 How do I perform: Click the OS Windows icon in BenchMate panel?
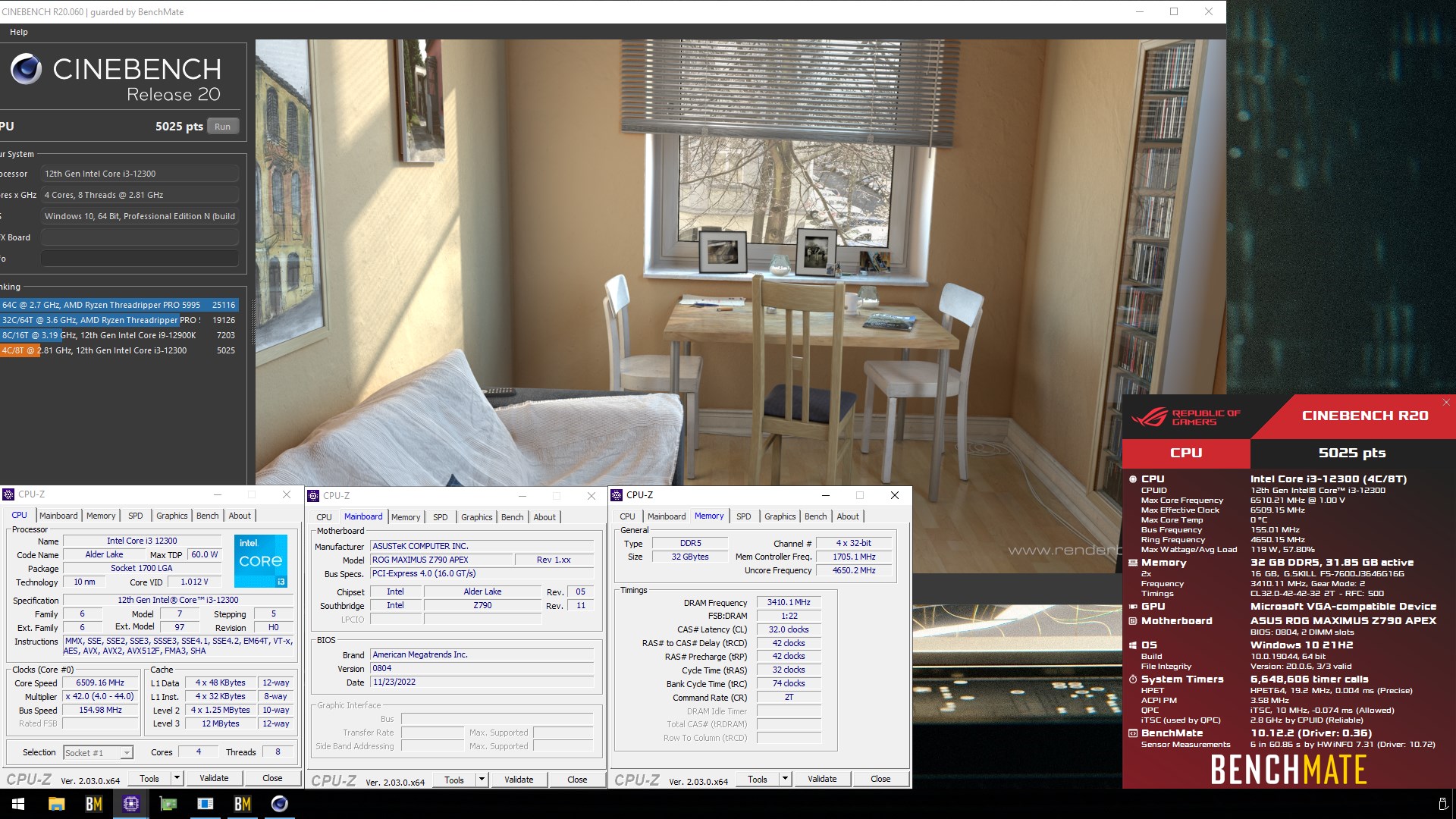coord(1133,645)
